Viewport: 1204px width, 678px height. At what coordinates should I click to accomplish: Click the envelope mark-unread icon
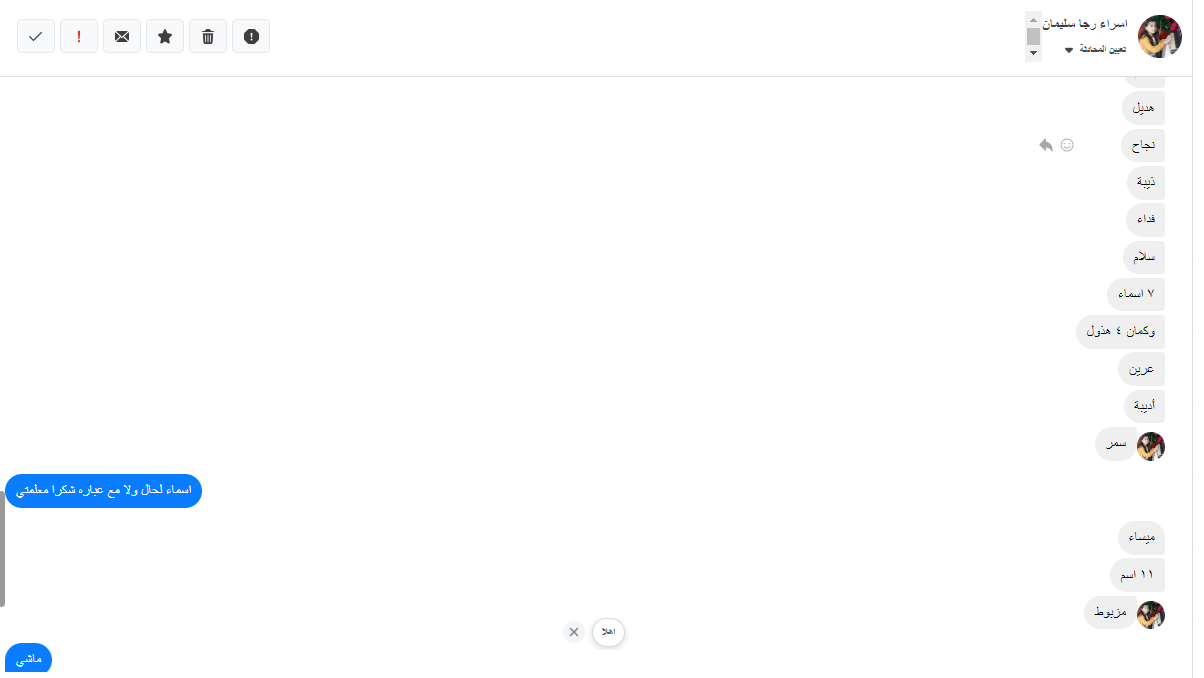122,36
